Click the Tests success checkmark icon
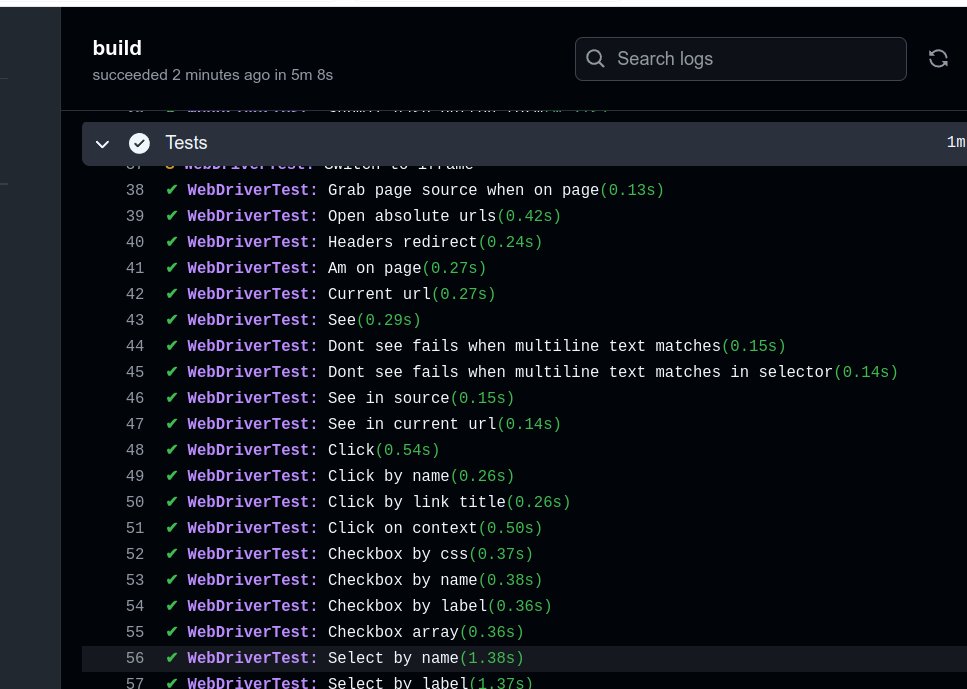 [x=139, y=143]
